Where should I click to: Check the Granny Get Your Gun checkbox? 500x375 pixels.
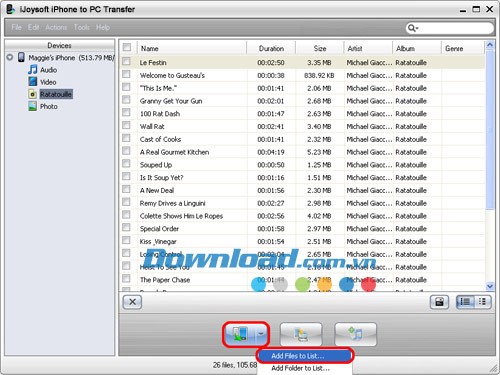tap(126, 99)
